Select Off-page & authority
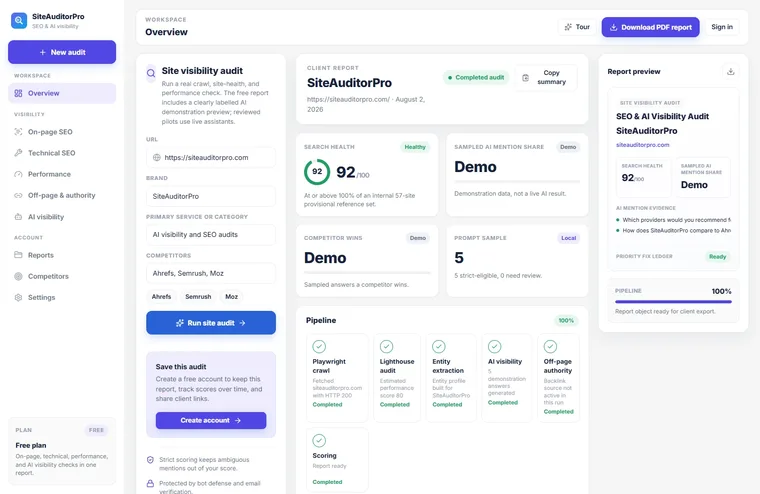This screenshot has width=760, height=494. click(x=62, y=195)
